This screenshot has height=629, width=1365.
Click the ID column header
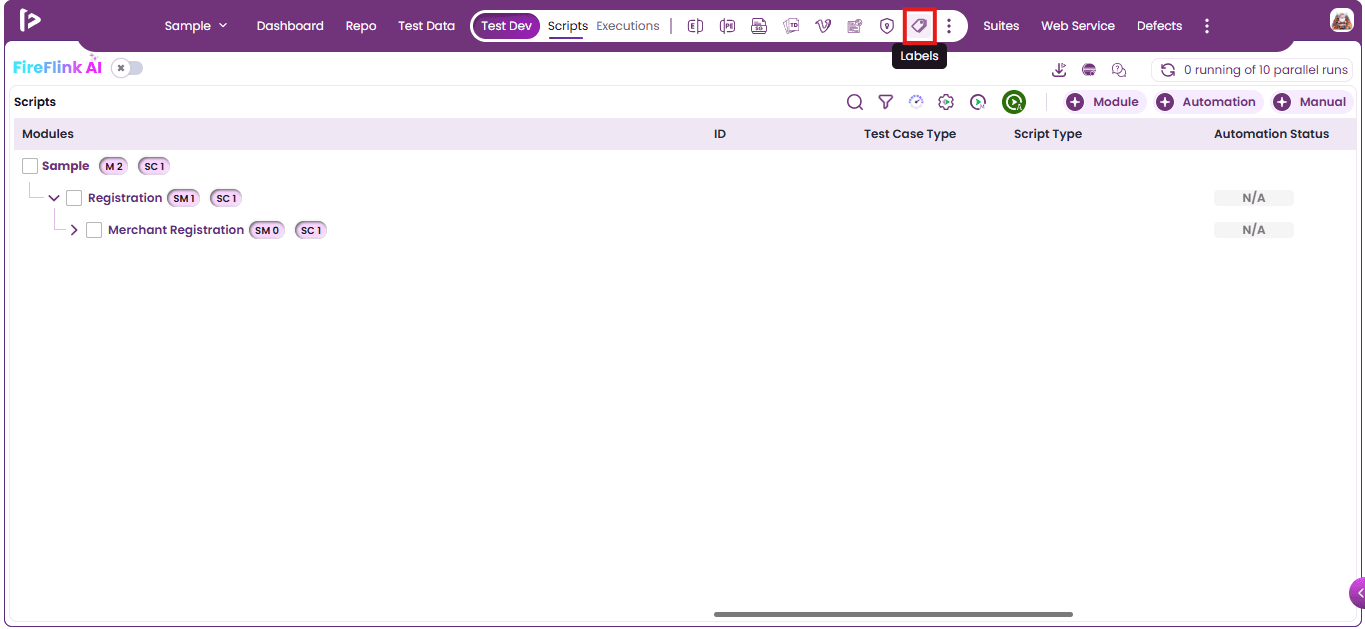pos(720,134)
